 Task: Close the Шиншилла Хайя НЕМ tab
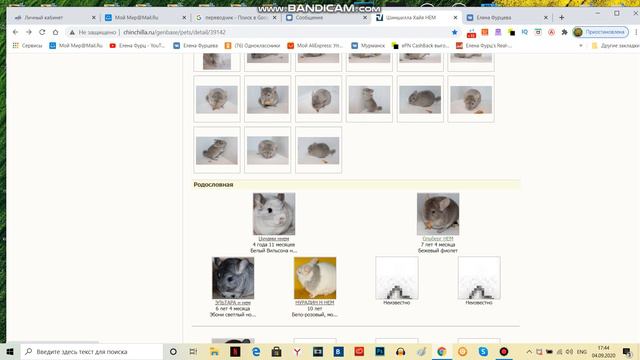(x=456, y=18)
